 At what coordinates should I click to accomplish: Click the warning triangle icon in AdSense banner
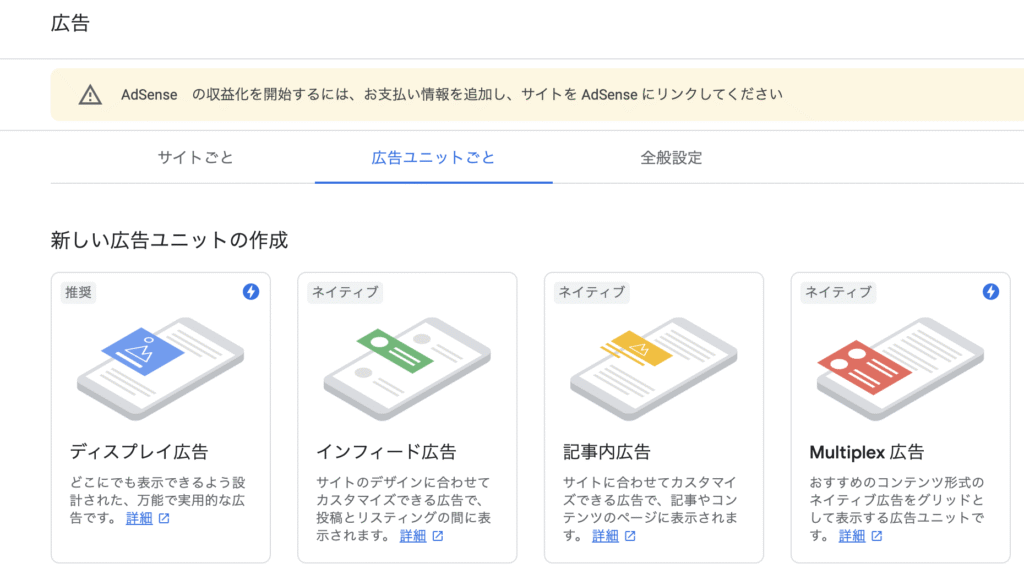tap(90, 95)
